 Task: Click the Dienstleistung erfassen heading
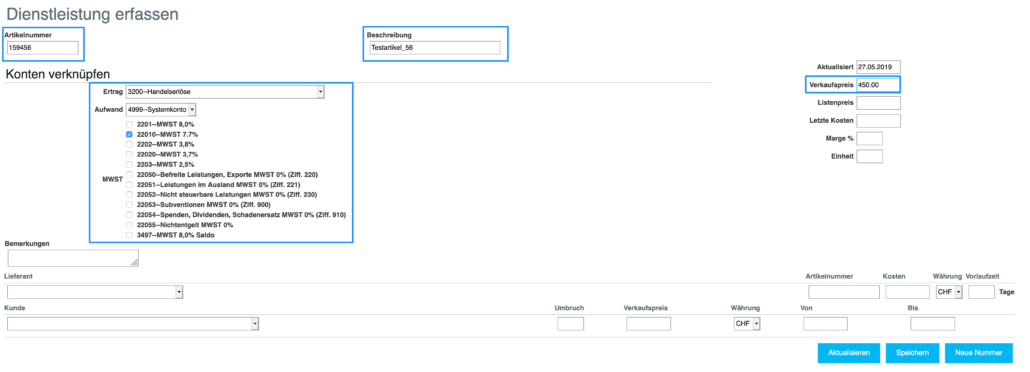(92, 14)
